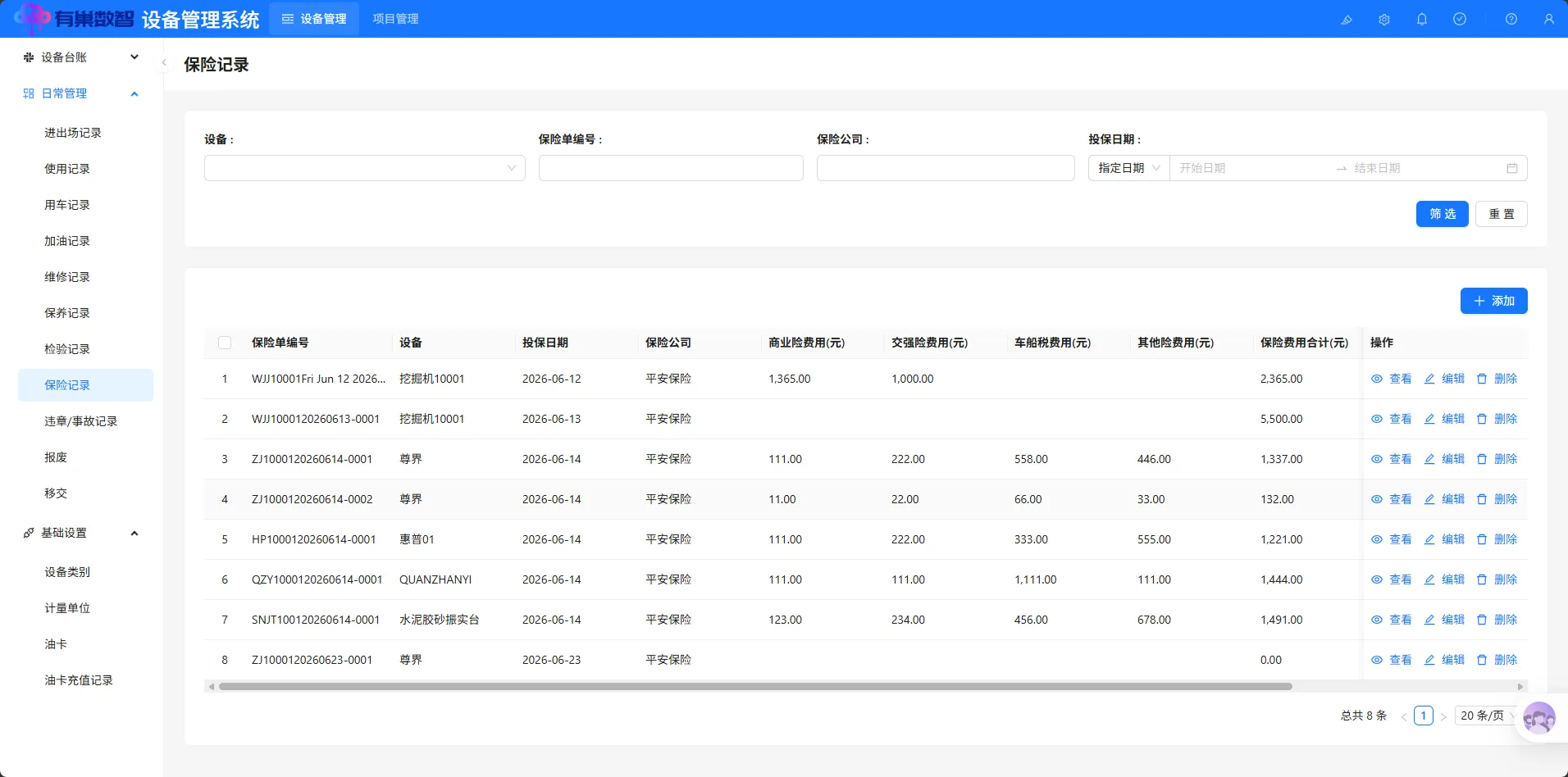The image size is (1568, 777).
Task: Click trash icon for QUANZHANYI row
Action: (1482, 579)
